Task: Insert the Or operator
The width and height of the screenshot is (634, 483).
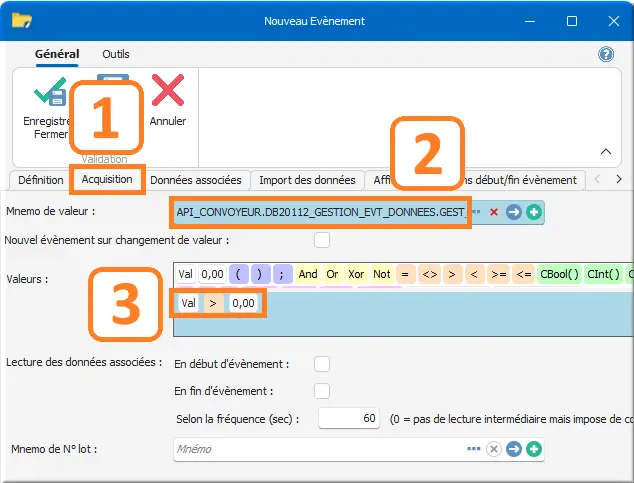Action: tap(332, 274)
